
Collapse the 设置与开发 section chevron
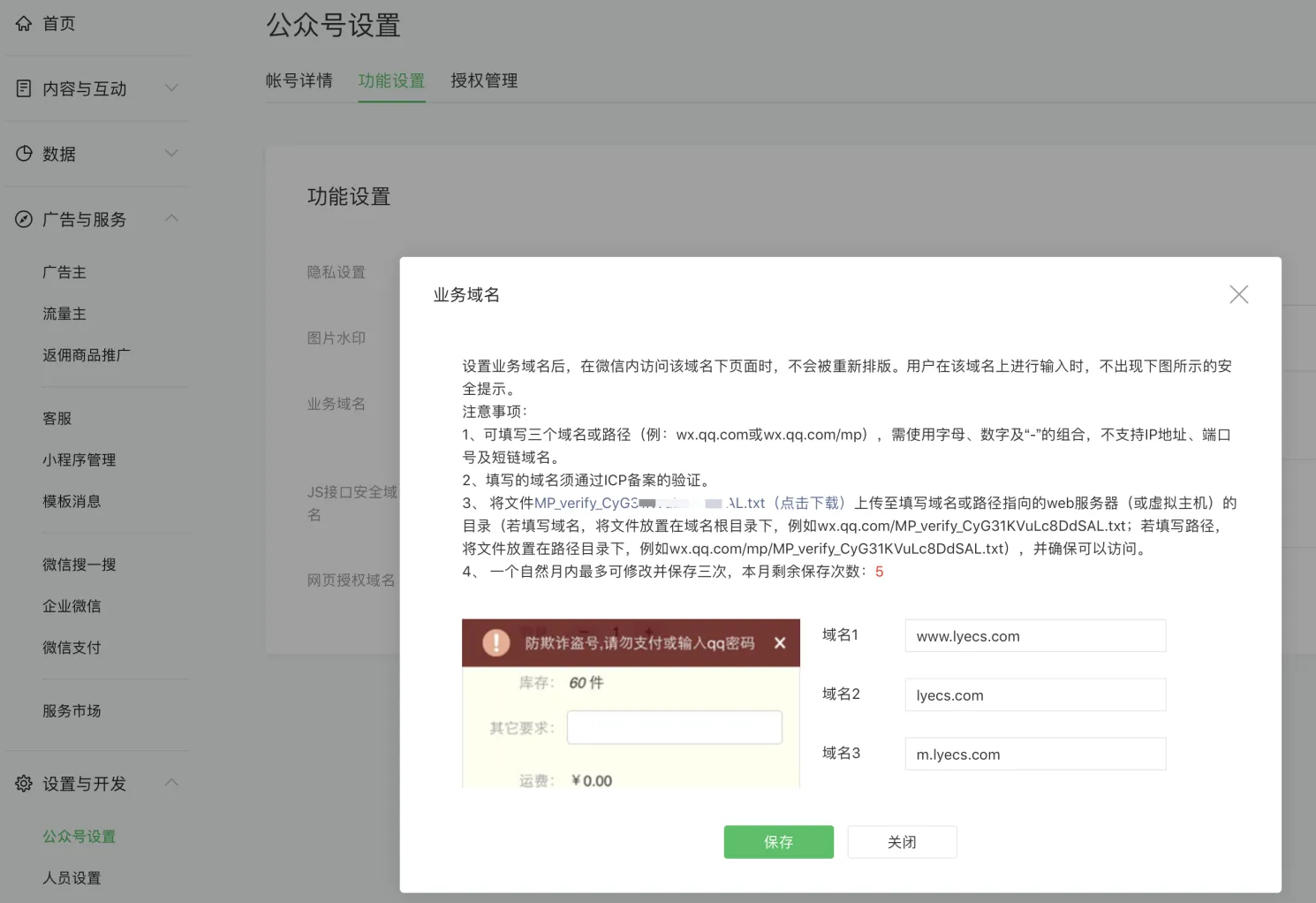coord(171,783)
